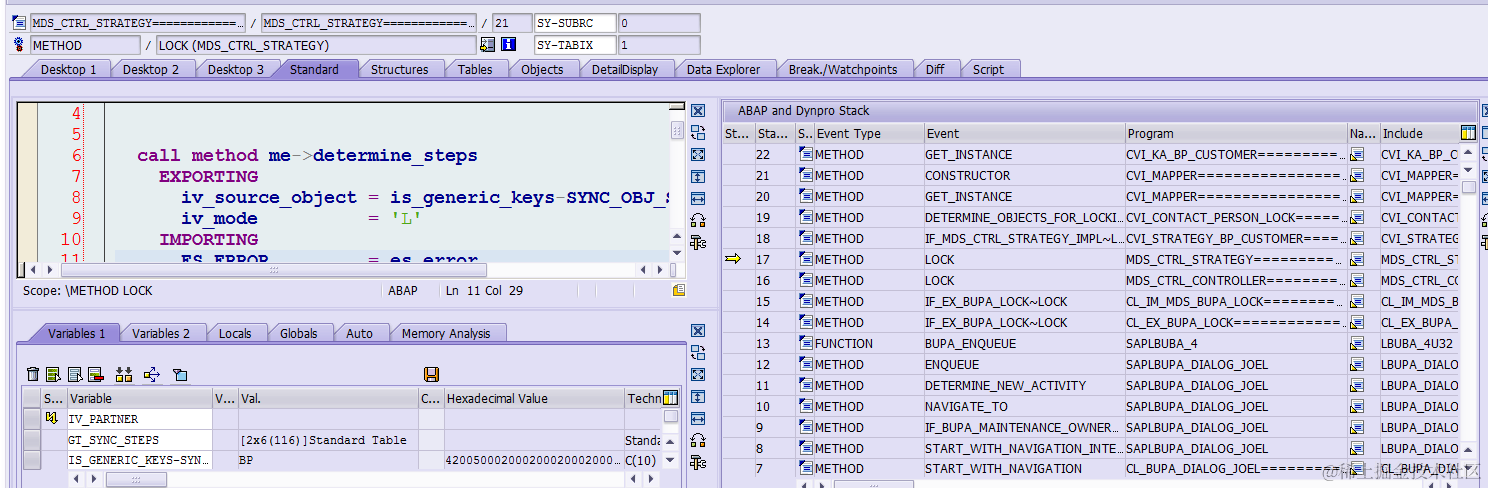
Task: Click the navigate-to-source icon beside LOCK field
Action: [487, 45]
